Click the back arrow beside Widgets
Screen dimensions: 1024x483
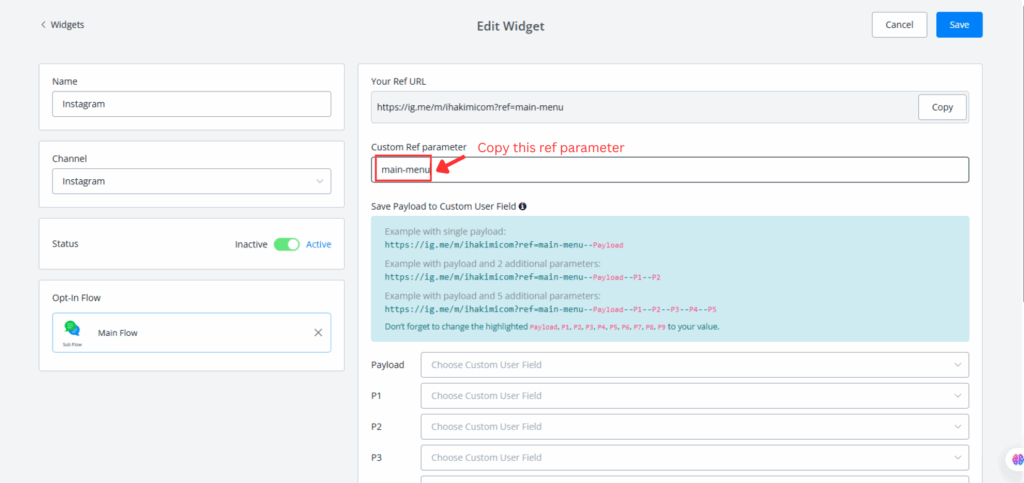(43, 25)
